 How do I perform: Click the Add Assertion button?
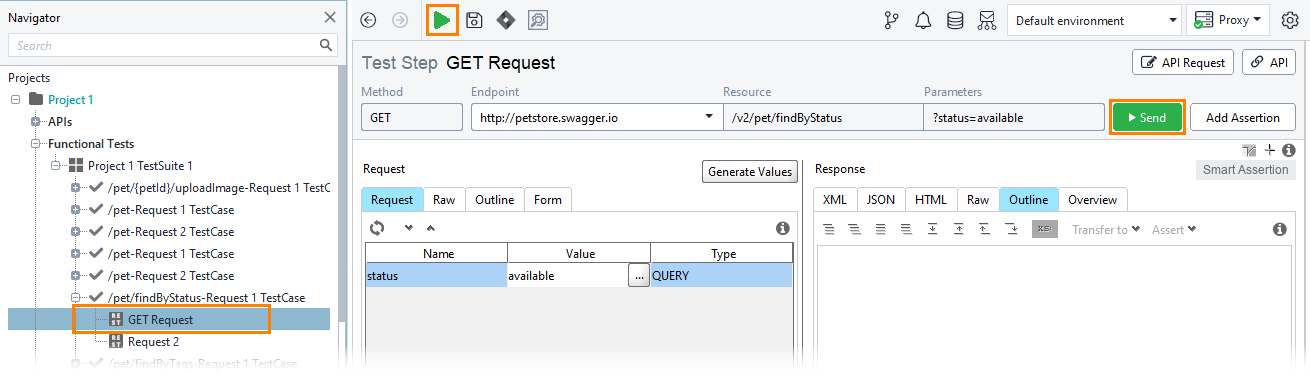point(1243,117)
